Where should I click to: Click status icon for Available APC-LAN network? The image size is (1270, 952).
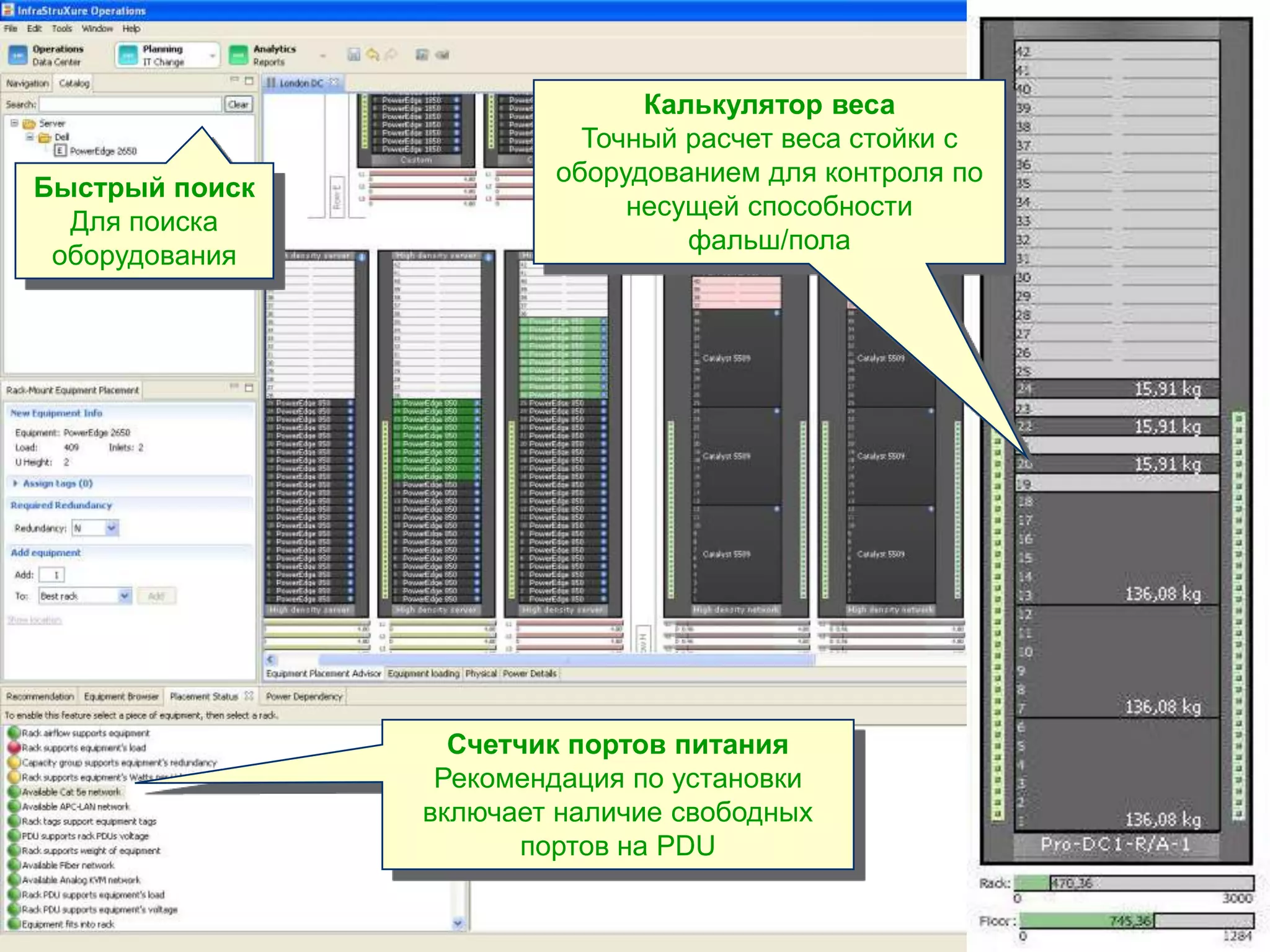14,806
